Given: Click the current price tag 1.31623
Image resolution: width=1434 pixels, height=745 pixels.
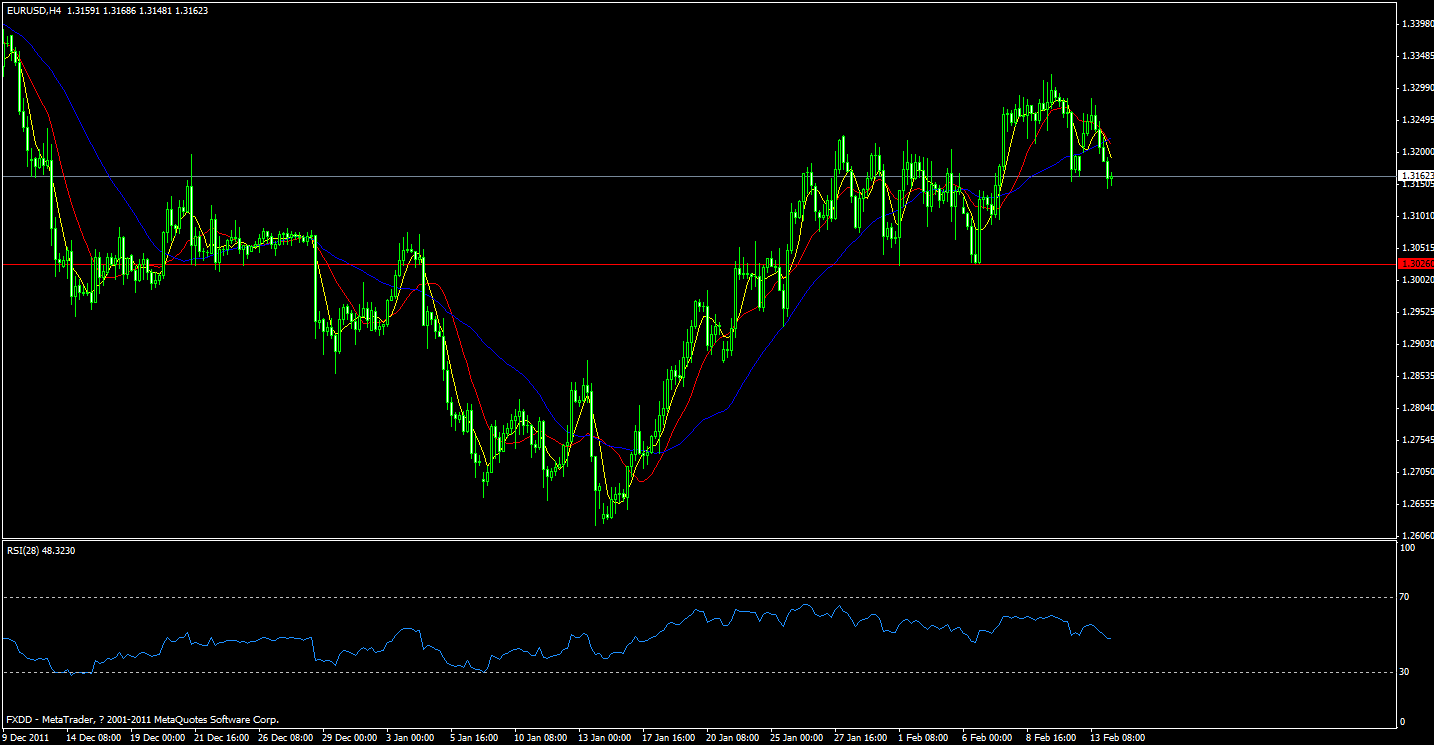Looking at the screenshot, I should 1413,175.
